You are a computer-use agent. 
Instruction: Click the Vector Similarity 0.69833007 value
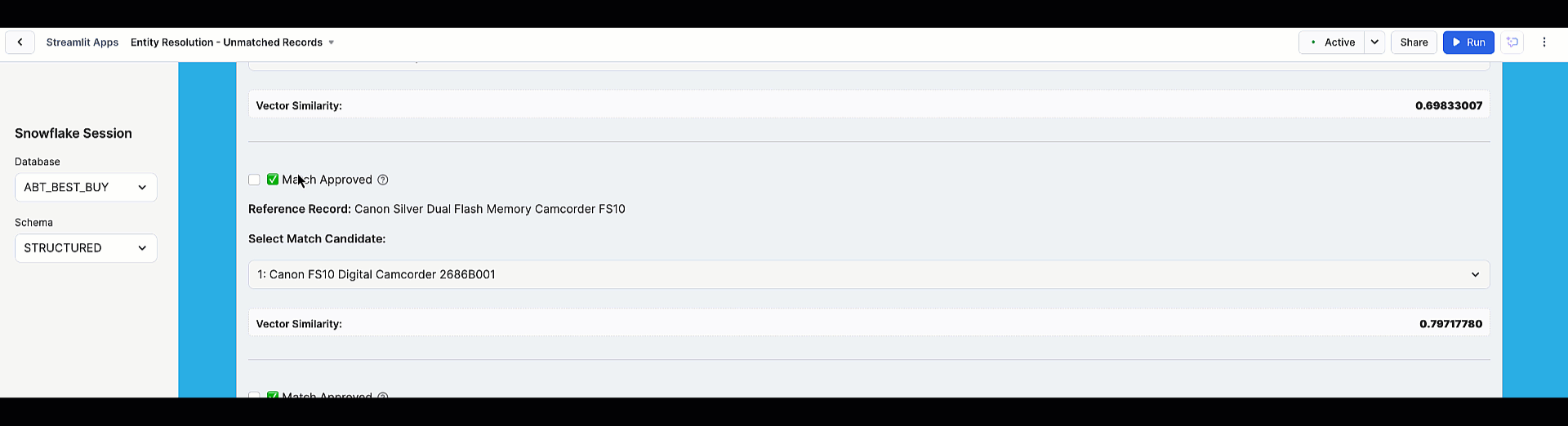pos(1449,105)
